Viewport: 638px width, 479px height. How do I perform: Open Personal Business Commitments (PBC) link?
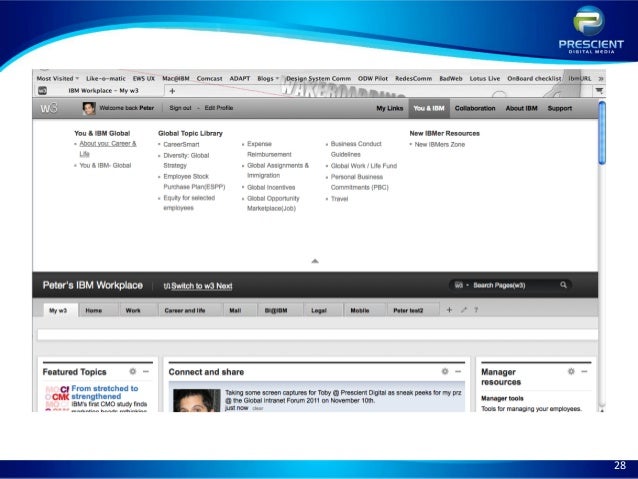(359, 182)
